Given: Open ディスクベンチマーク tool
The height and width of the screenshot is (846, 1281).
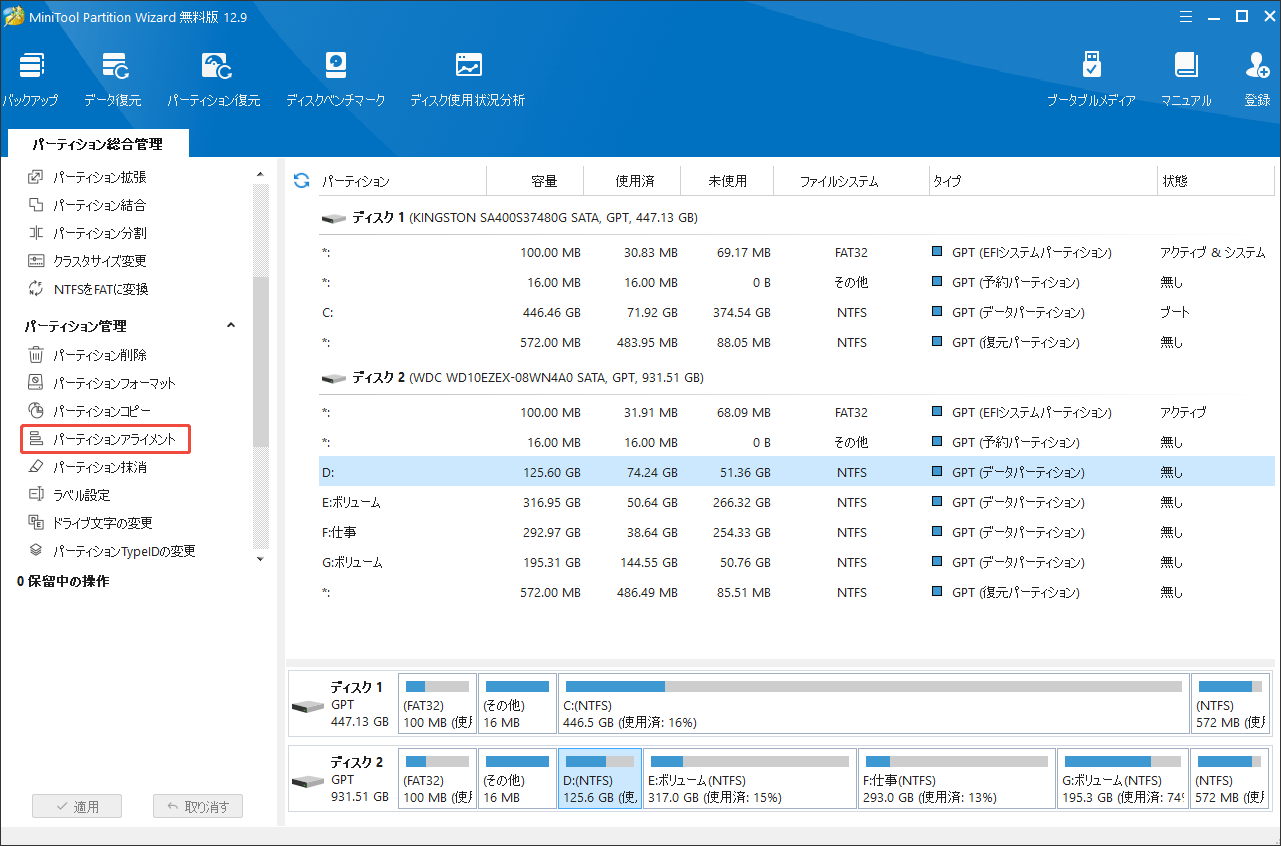Looking at the screenshot, I should [x=335, y=78].
